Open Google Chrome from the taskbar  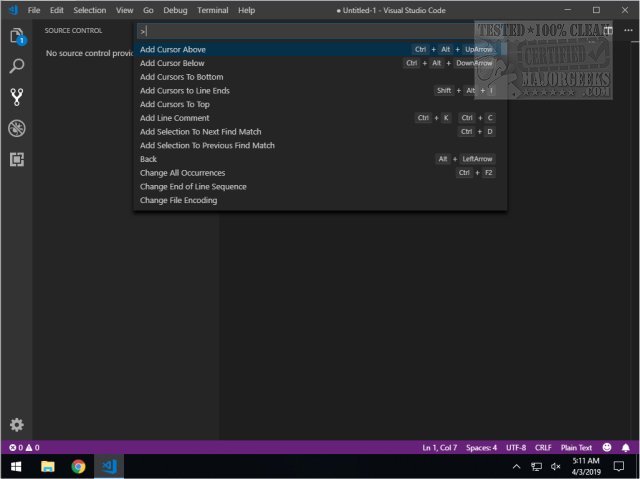(78, 466)
